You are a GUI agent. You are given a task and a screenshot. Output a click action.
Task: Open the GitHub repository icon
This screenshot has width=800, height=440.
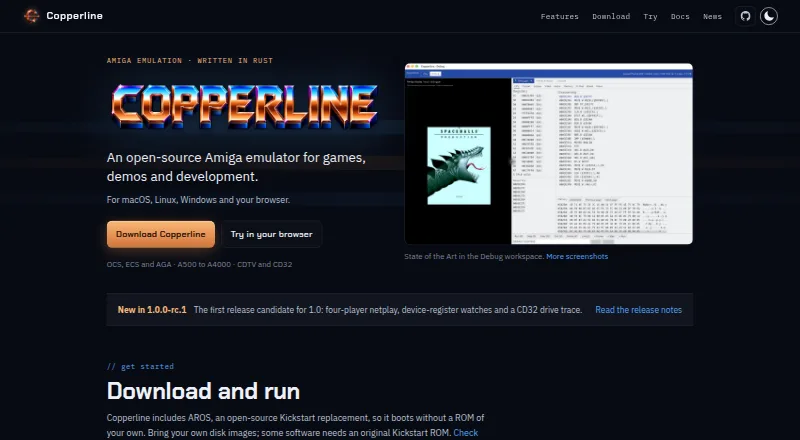pyautogui.click(x=745, y=16)
